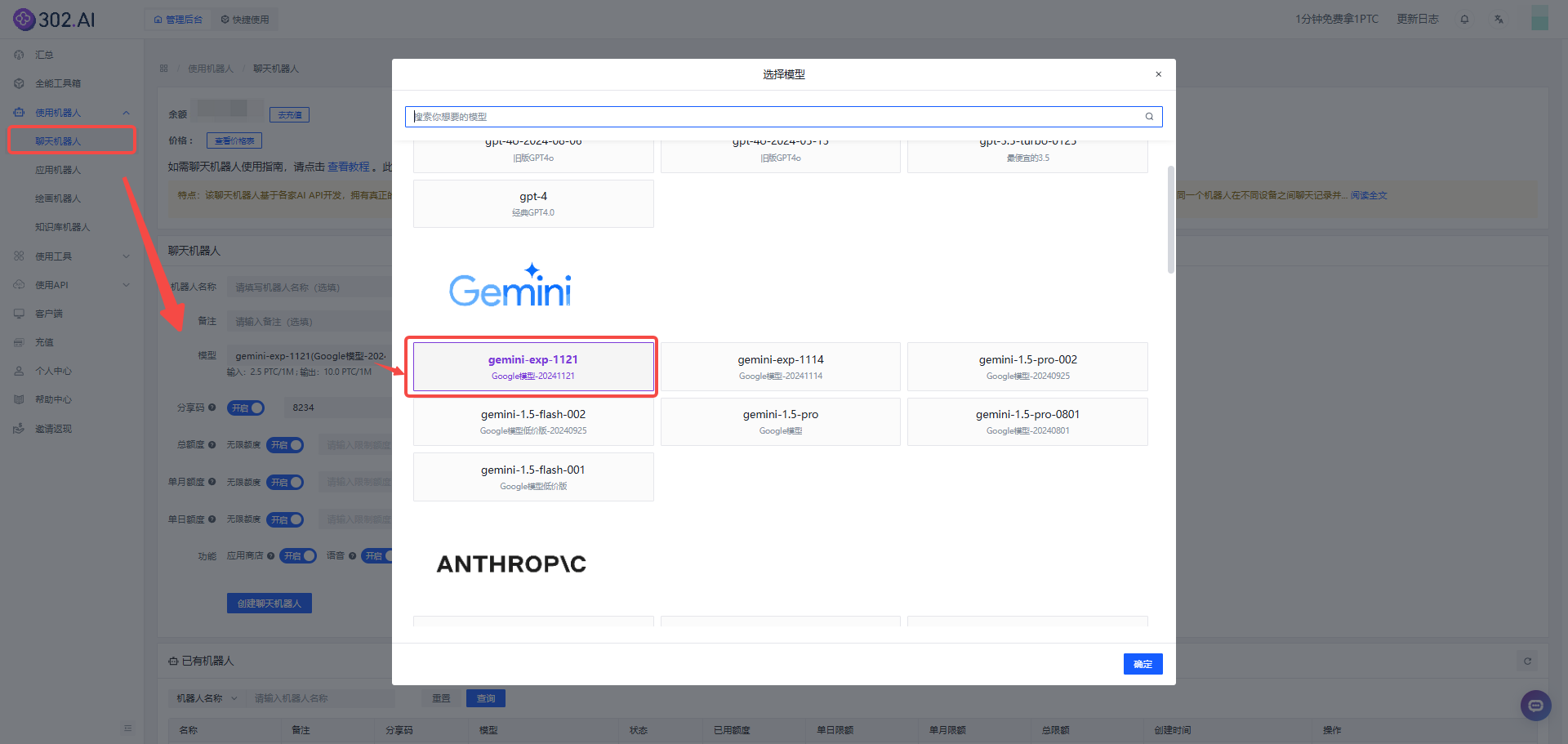Toggle the 分享码 switch
Screen dimensions: 1568x744
246,408
